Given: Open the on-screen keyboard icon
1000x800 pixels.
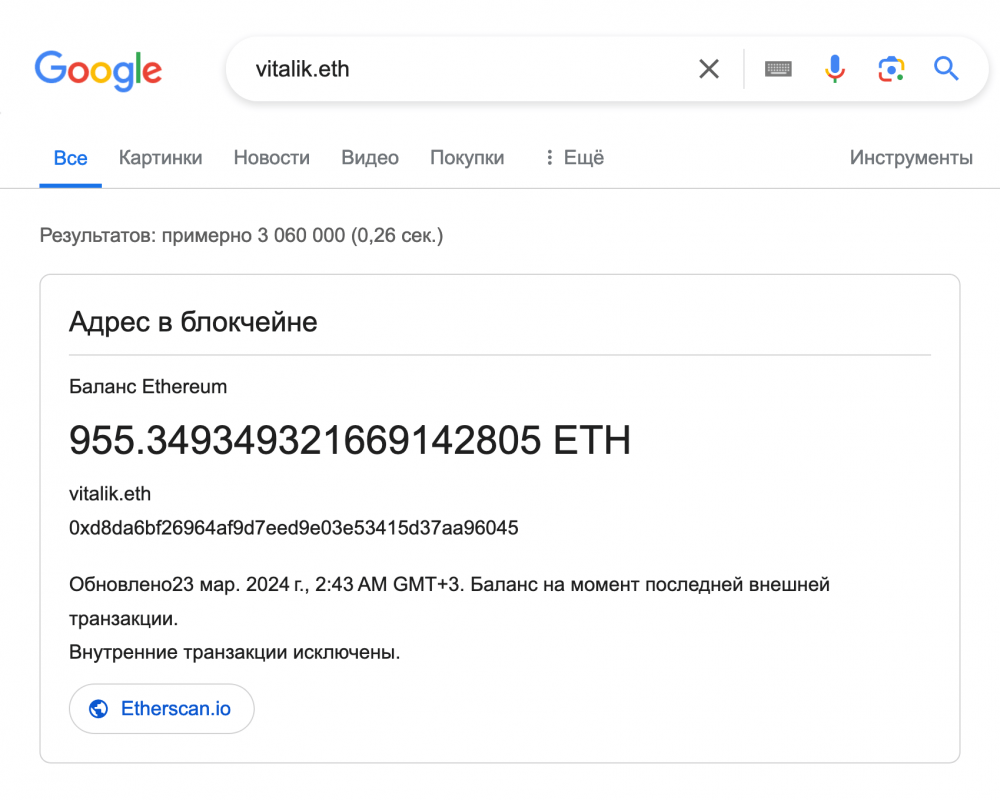Looking at the screenshot, I should click(778, 69).
